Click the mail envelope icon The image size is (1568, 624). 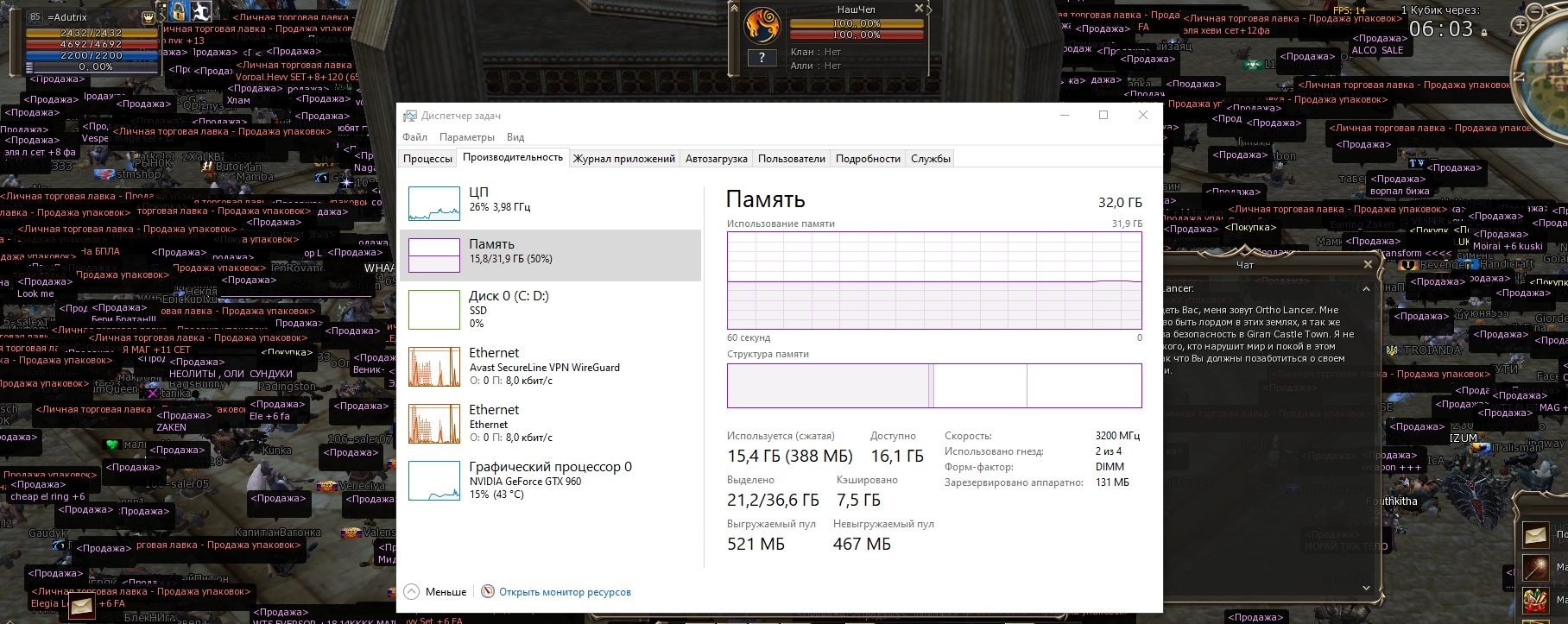[82, 606]
